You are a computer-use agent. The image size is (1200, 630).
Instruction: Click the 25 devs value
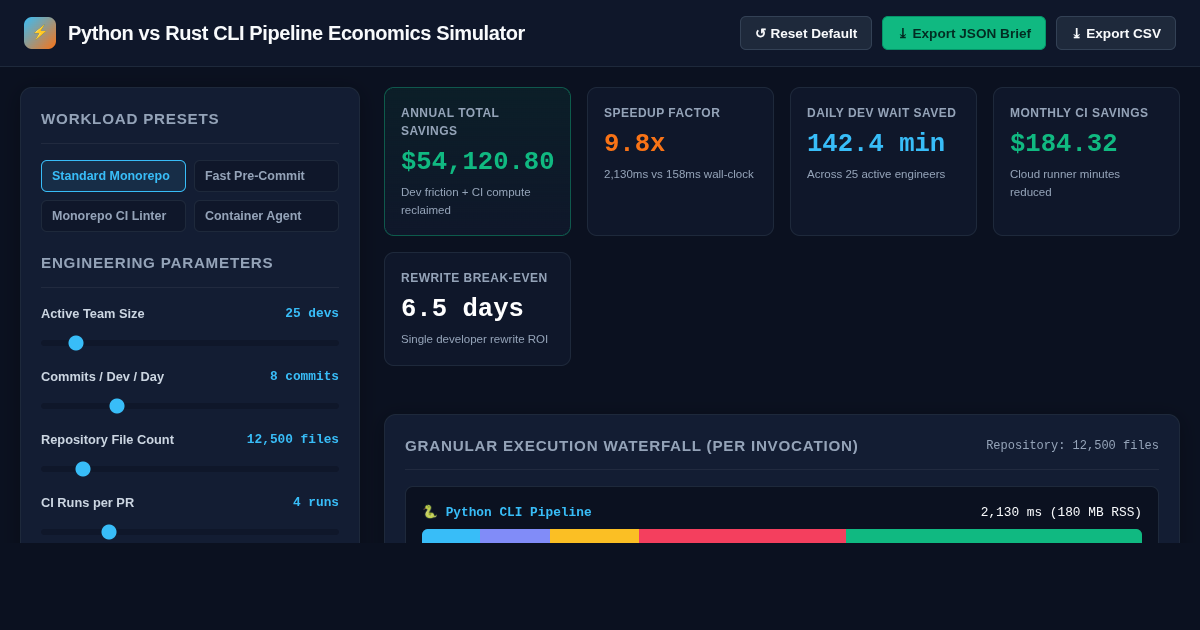[x=312, y=313]
